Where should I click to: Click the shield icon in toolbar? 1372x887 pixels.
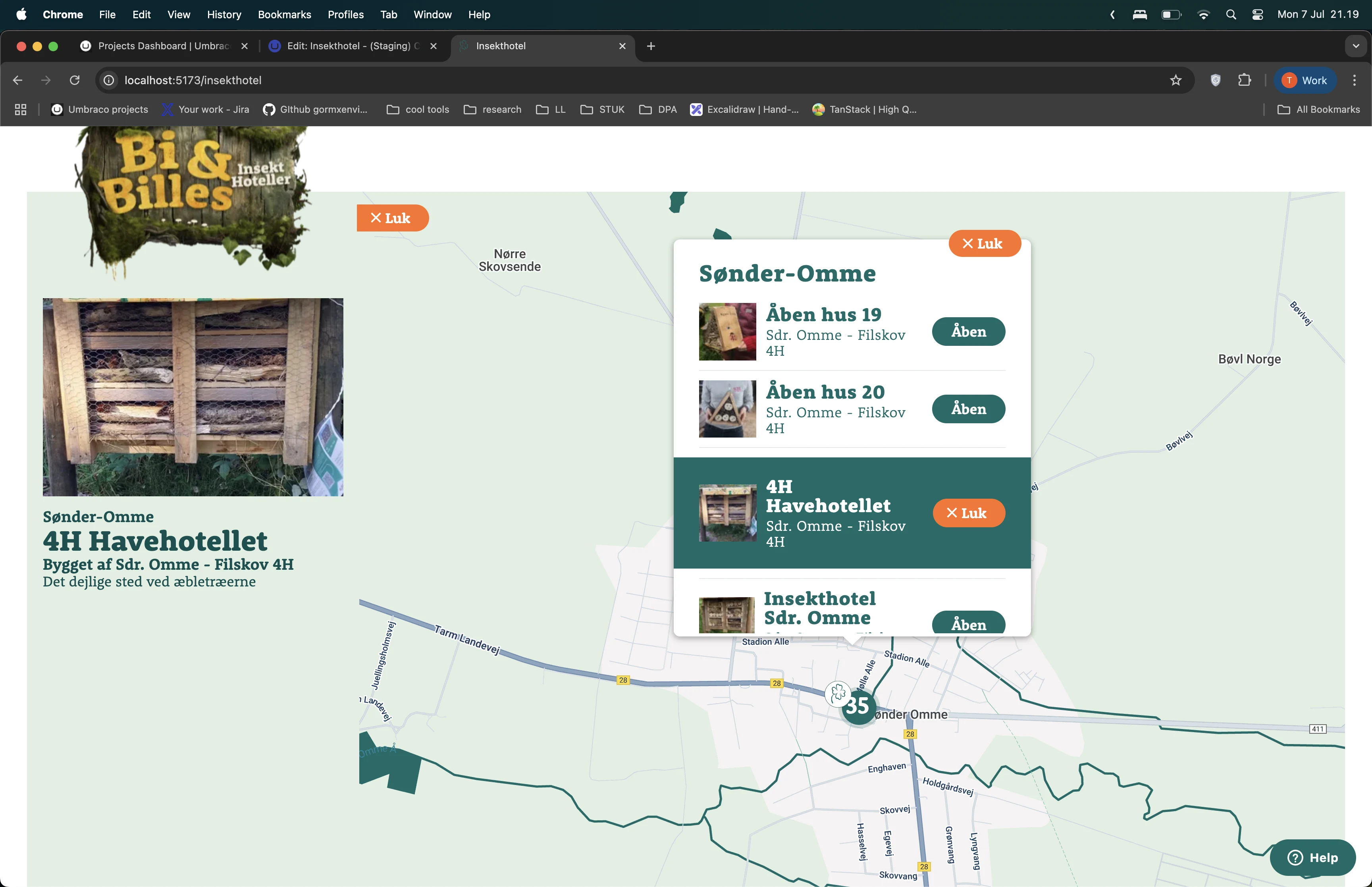tap(1216, 80)
